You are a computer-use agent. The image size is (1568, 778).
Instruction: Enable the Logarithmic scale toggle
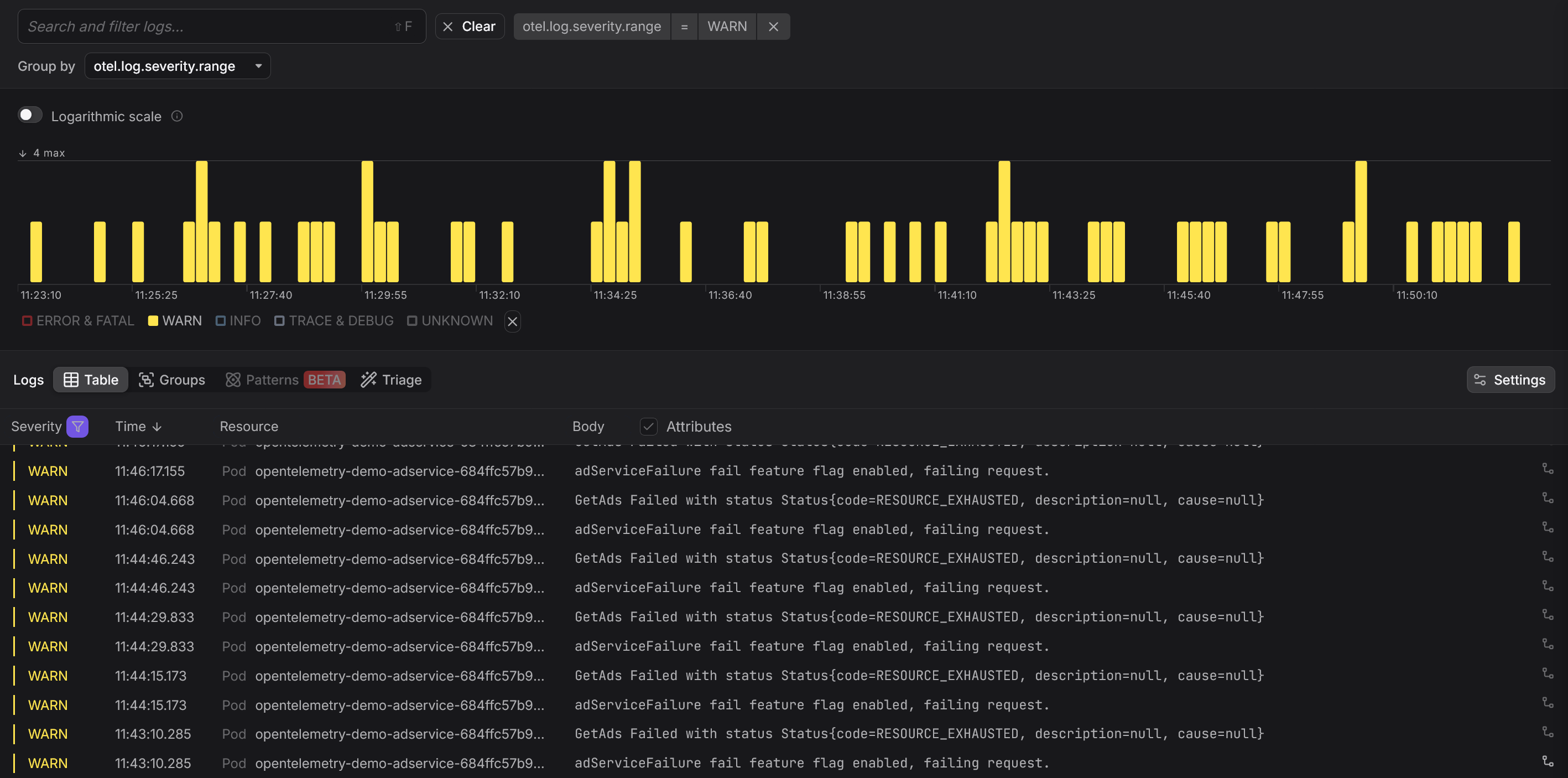tap(30, 115)
